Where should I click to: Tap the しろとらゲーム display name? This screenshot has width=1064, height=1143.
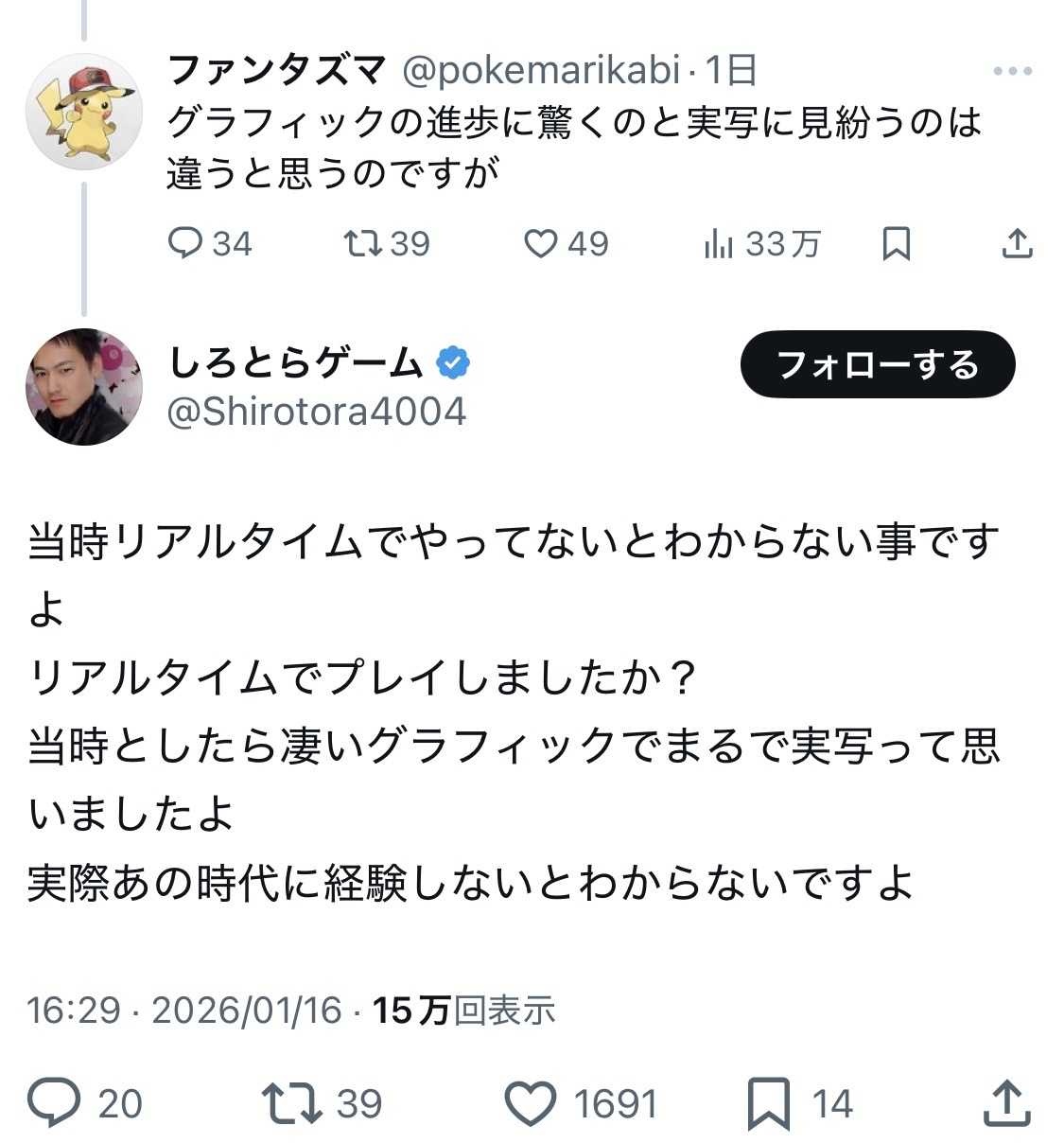click(295, 362)
